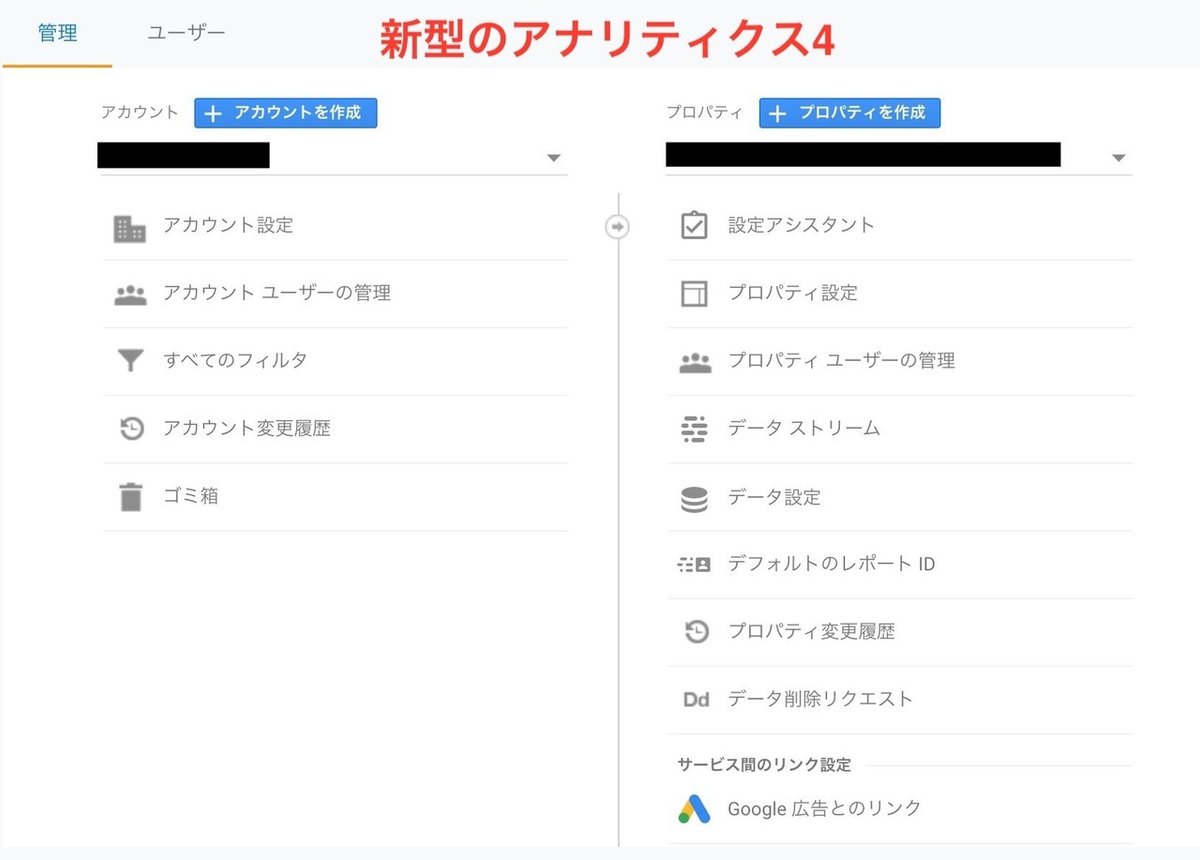The width and height of the screenshot is (1200, 860).
Task: Click the history icon for アカウント変更履歴
Action: point(131,429)
